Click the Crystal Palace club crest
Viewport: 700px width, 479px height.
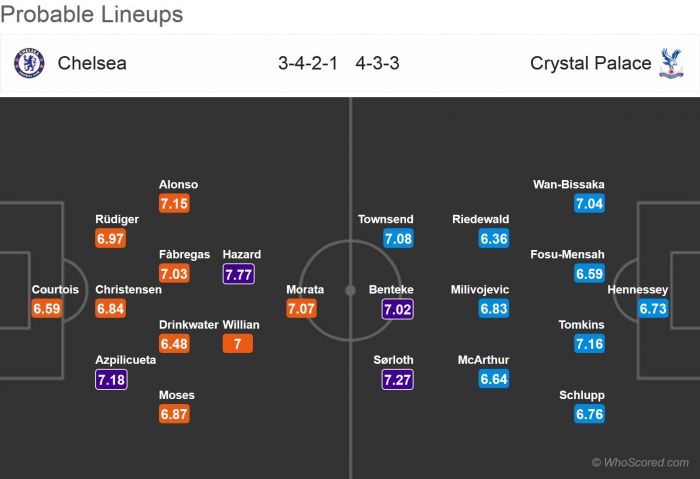coord(671,63)
